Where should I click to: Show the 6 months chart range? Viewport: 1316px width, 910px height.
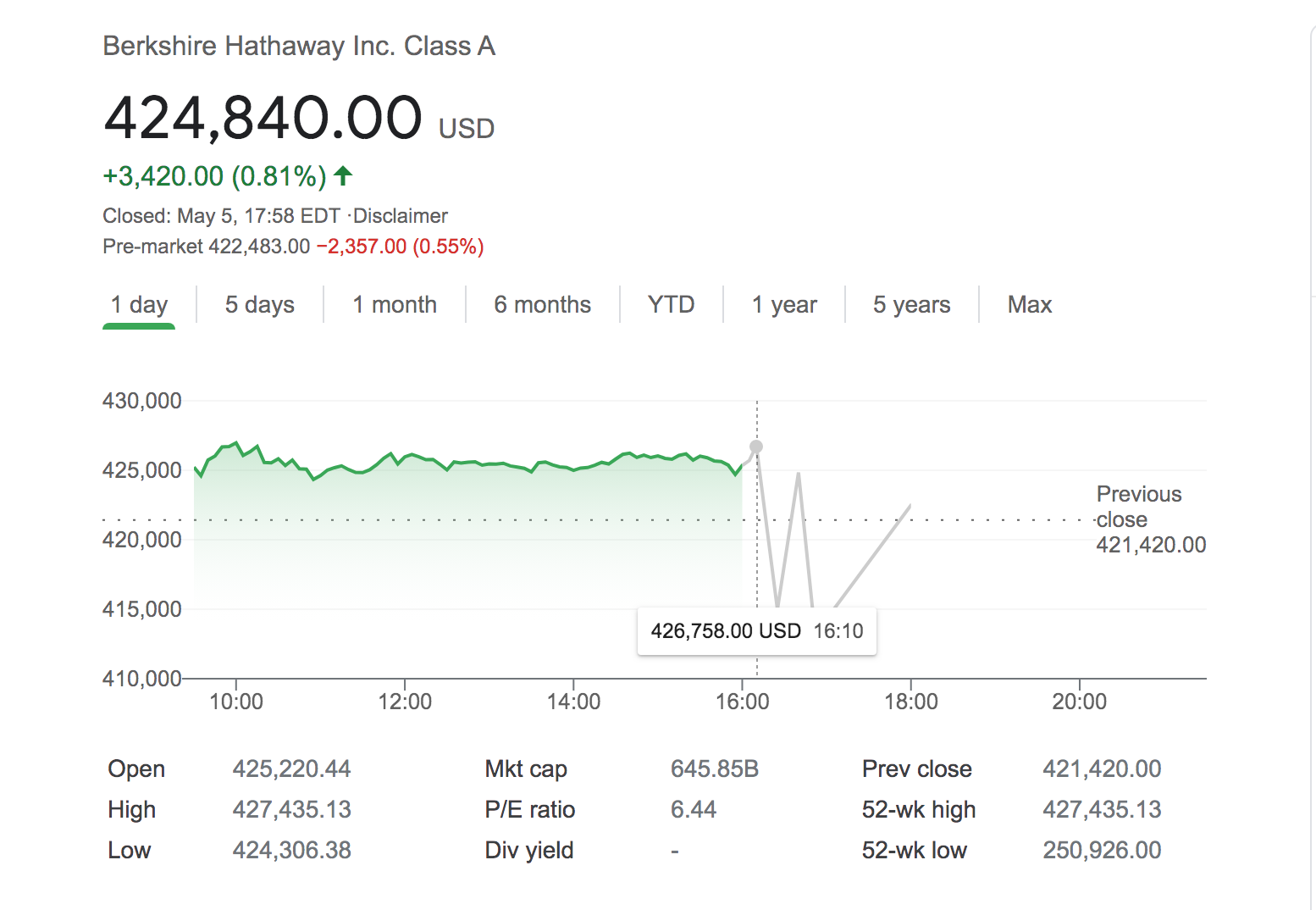click(x=542, y=305)
